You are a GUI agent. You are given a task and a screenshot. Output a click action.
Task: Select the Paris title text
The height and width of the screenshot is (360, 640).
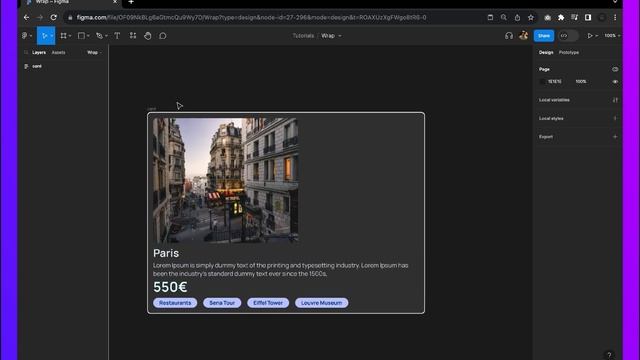(166, 253)
